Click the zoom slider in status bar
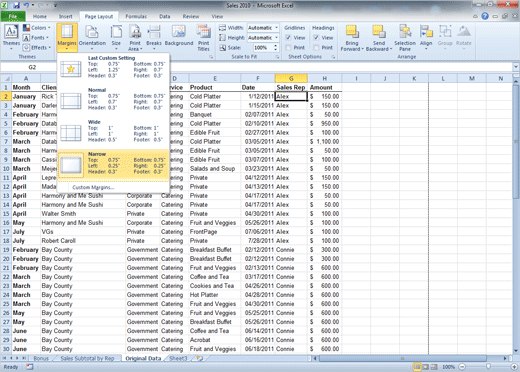 [488, 367]
